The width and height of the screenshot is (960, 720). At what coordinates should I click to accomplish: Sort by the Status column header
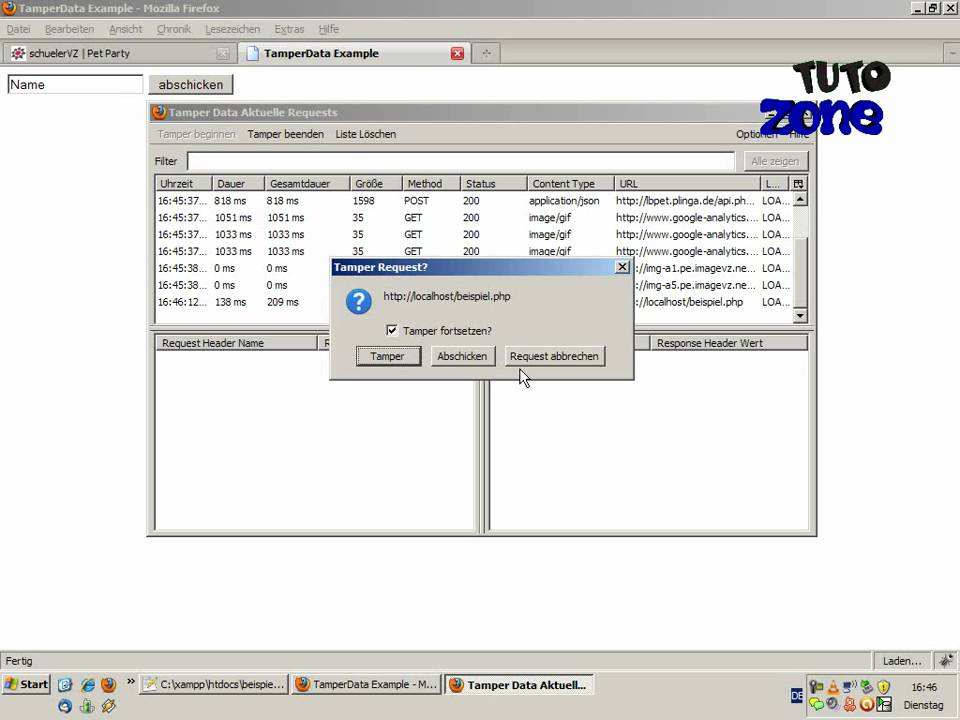coord(493,184)
